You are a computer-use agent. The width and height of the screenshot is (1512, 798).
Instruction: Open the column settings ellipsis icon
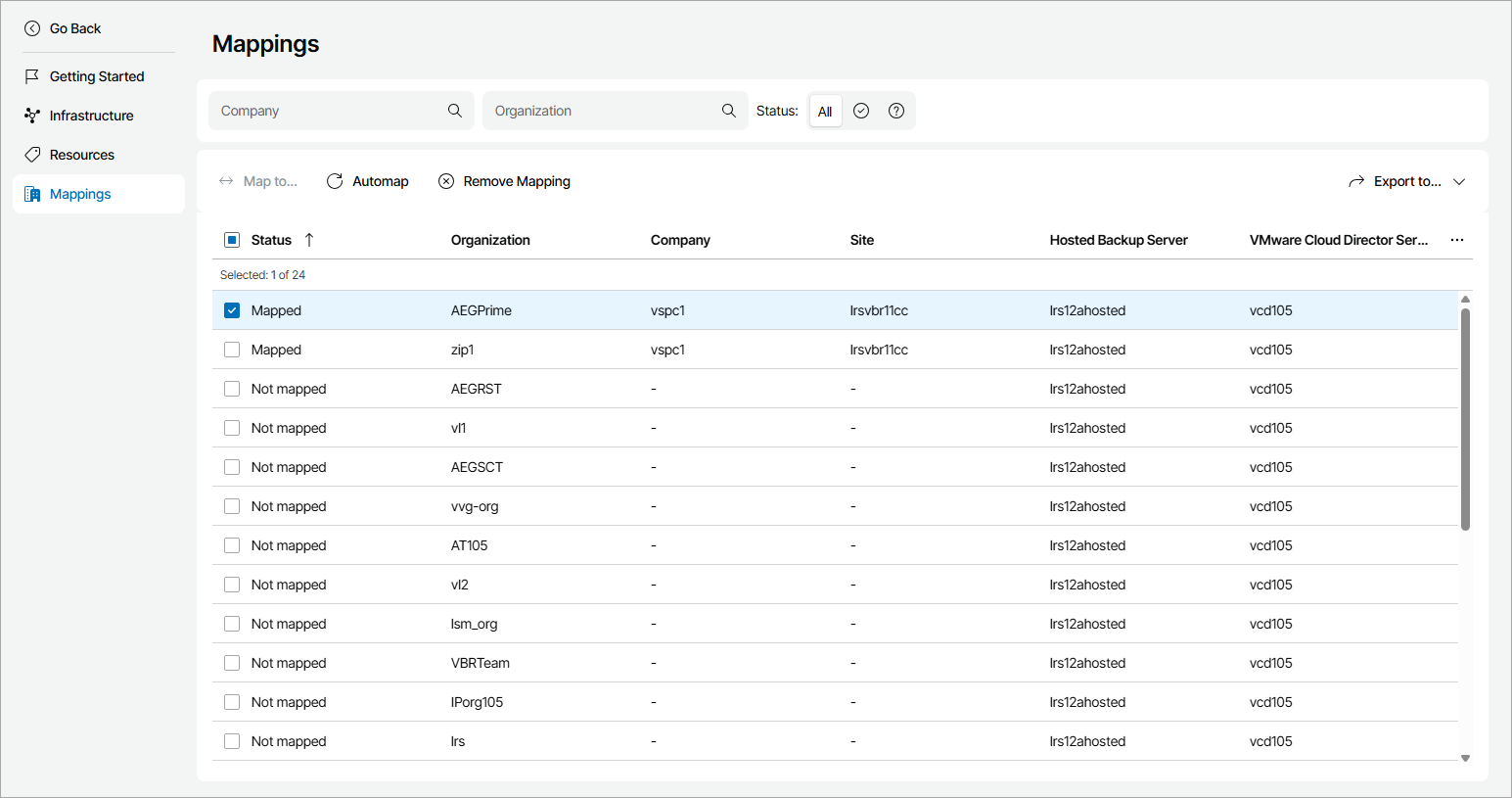click(x=1457, y=240)
